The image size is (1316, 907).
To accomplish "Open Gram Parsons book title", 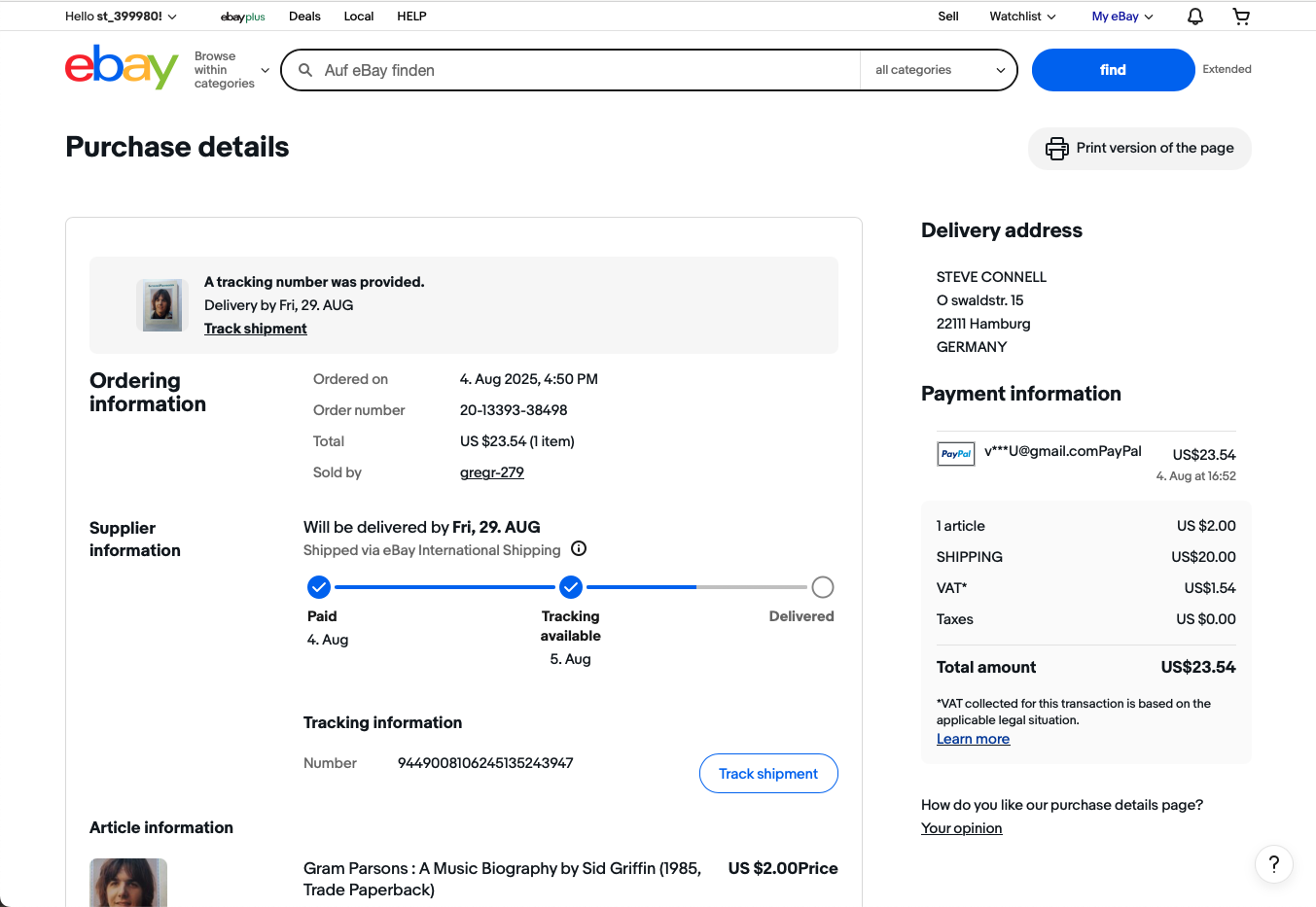I will [x=502, y=879].
